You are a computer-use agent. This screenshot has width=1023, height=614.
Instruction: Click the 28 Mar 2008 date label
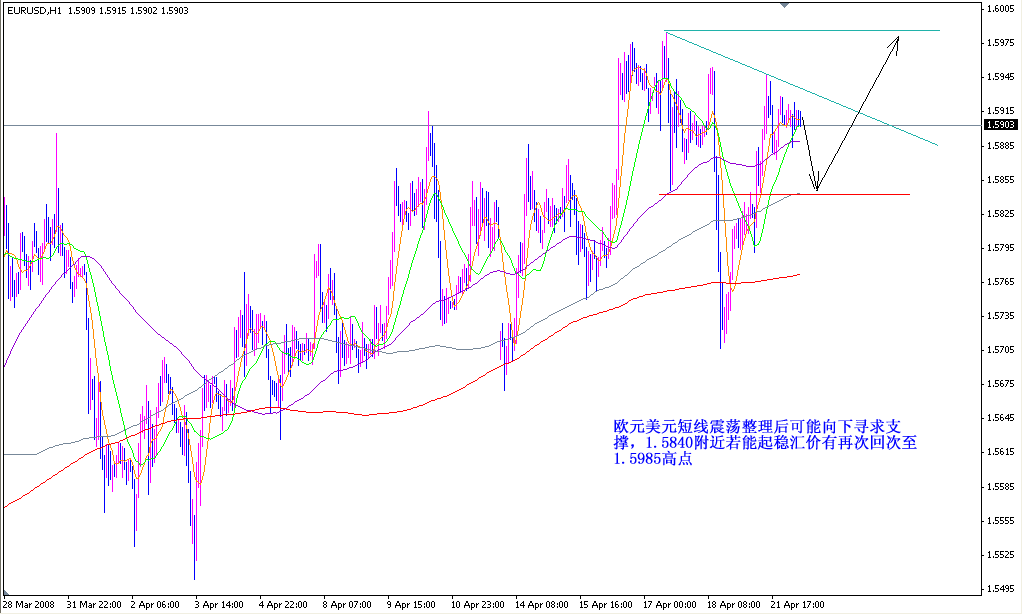[29, 605]
